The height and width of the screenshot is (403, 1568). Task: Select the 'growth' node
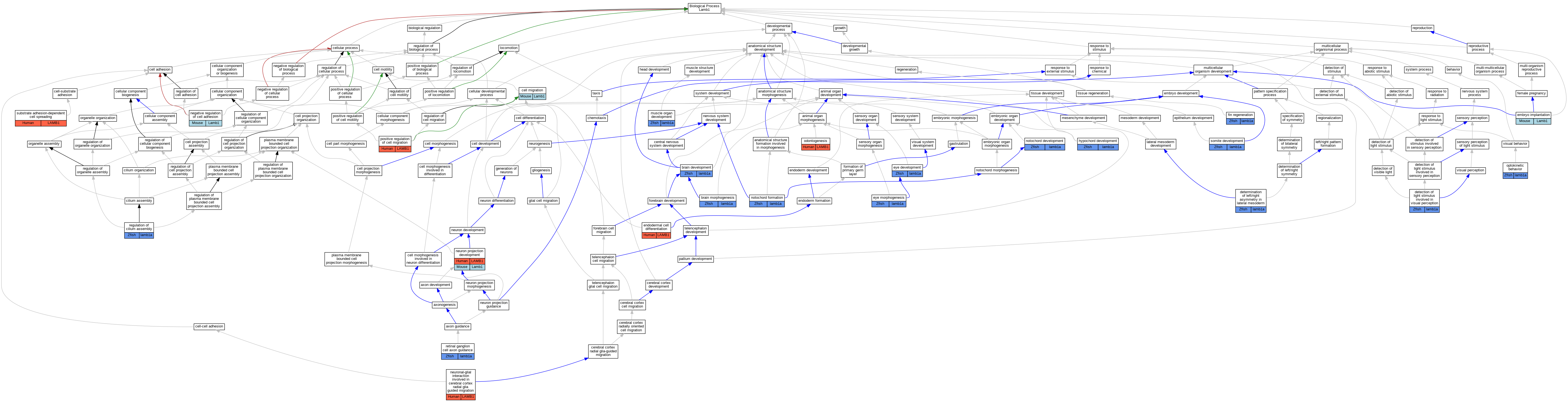(840, 28)
